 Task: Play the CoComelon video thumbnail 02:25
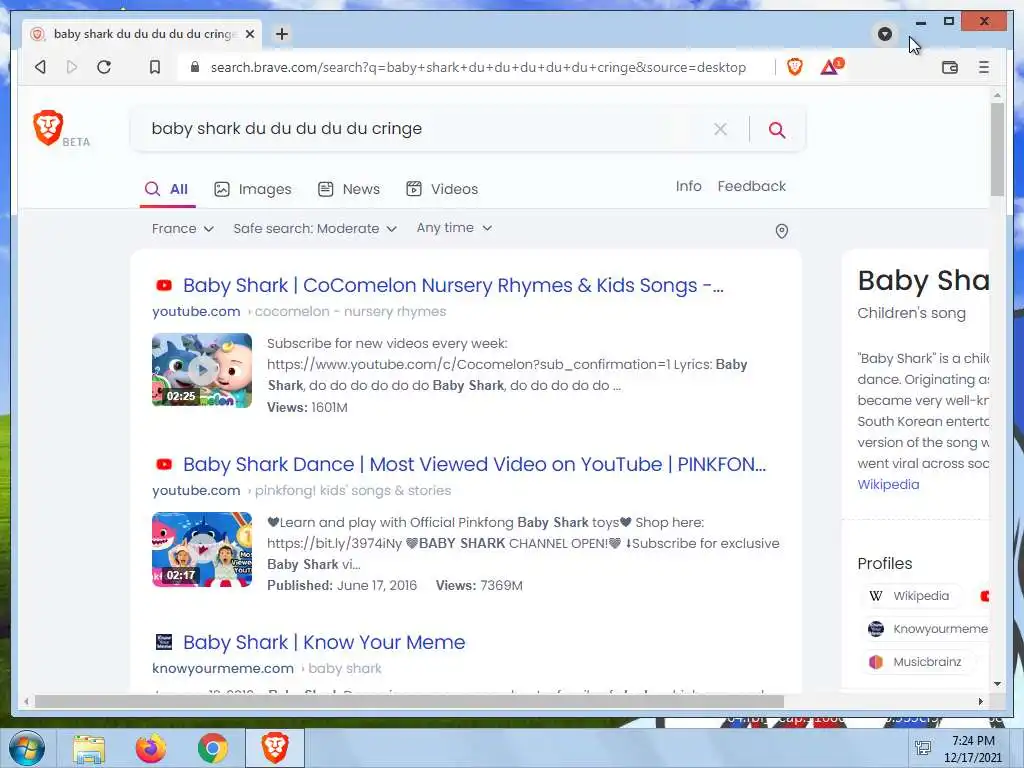pyautogui.click(x=202, y=370)
